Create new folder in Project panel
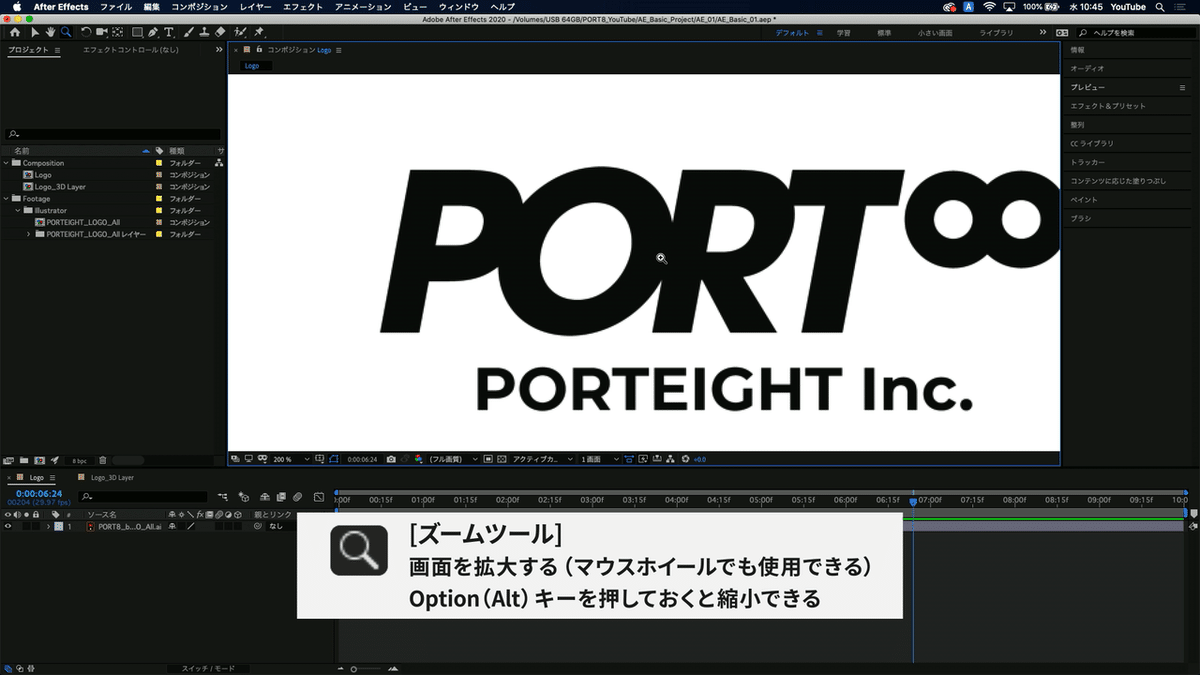1200x675 pixels. coord(23,460)
